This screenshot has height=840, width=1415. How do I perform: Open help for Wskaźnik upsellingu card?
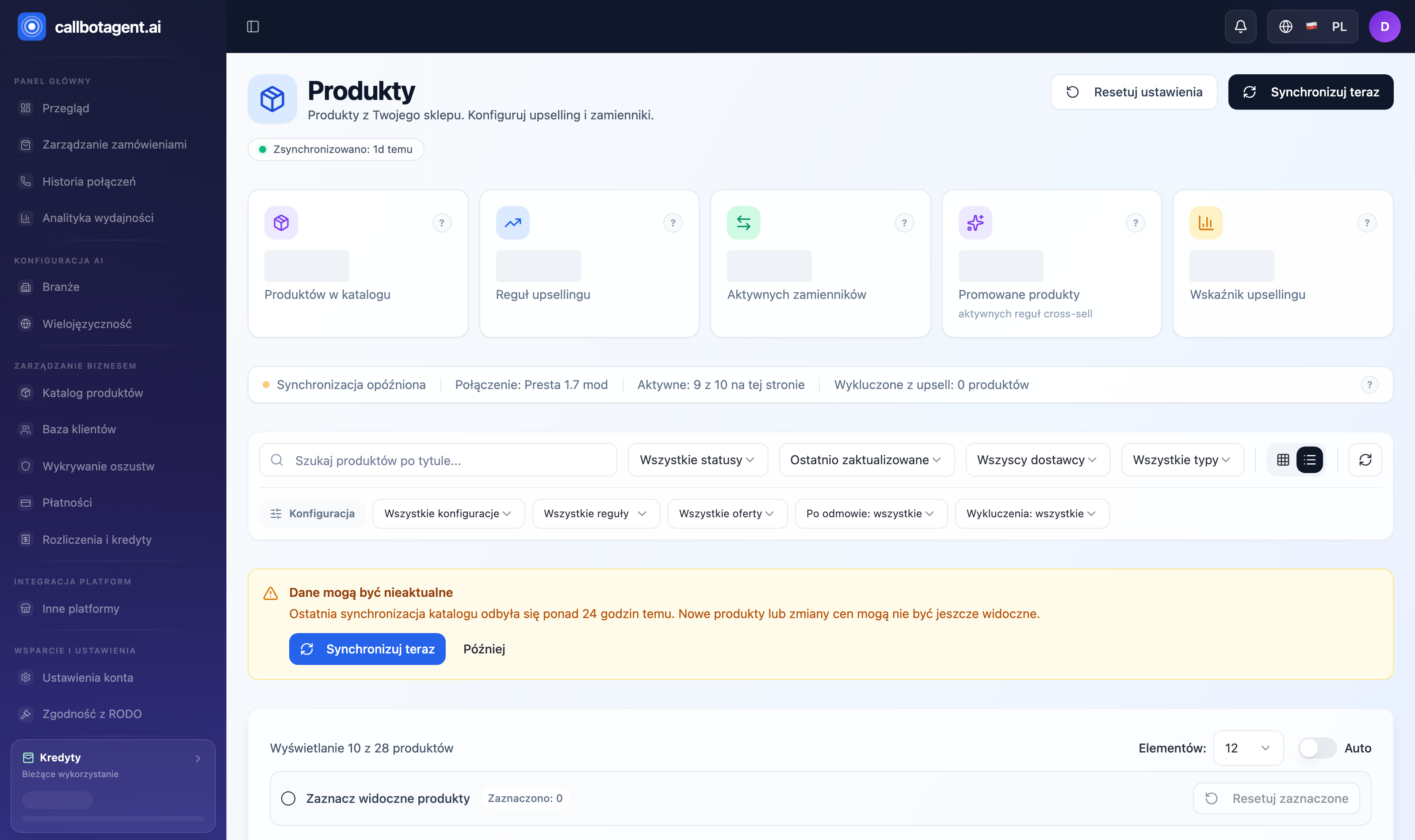coord(1367,223)
